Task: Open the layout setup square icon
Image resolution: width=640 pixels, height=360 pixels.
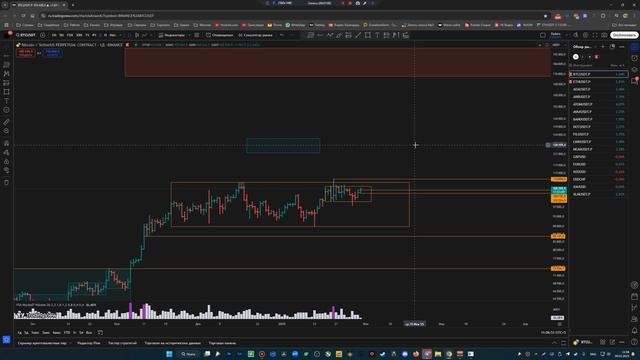Action: tap(542, 35)
